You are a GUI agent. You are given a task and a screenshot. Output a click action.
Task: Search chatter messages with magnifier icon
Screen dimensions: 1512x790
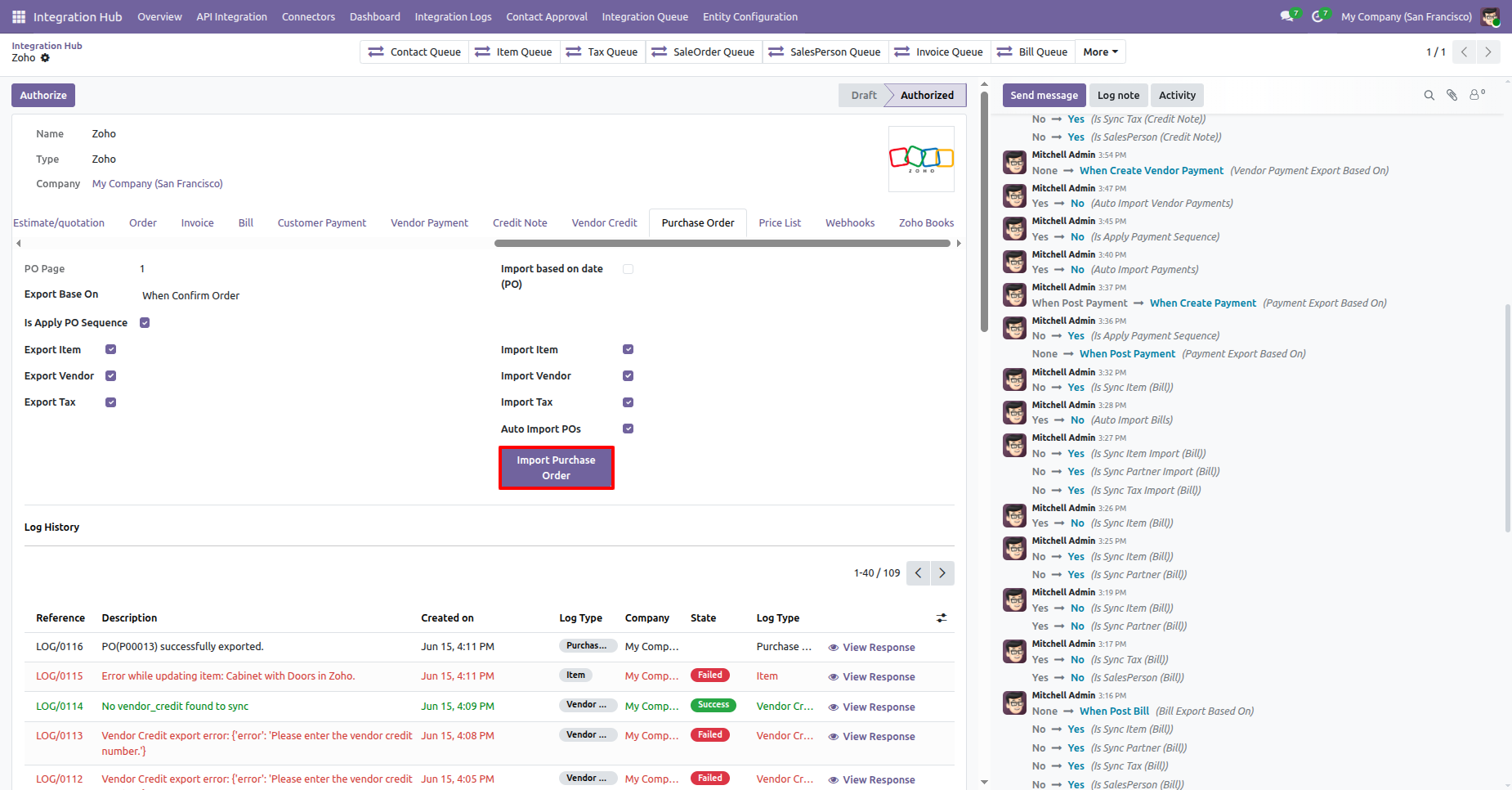click(x=1429, y=96)
